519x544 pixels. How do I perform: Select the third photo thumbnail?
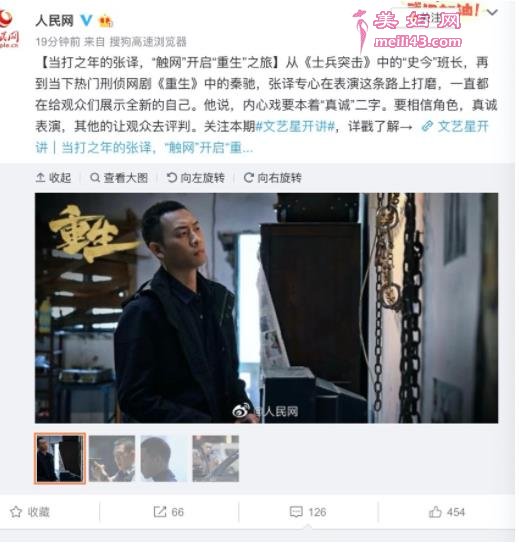pos(164,458)
